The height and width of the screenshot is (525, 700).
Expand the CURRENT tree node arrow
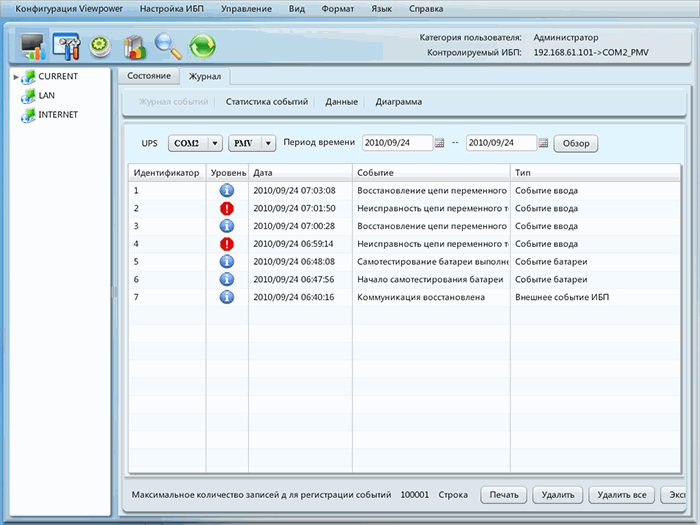(16, 77)
